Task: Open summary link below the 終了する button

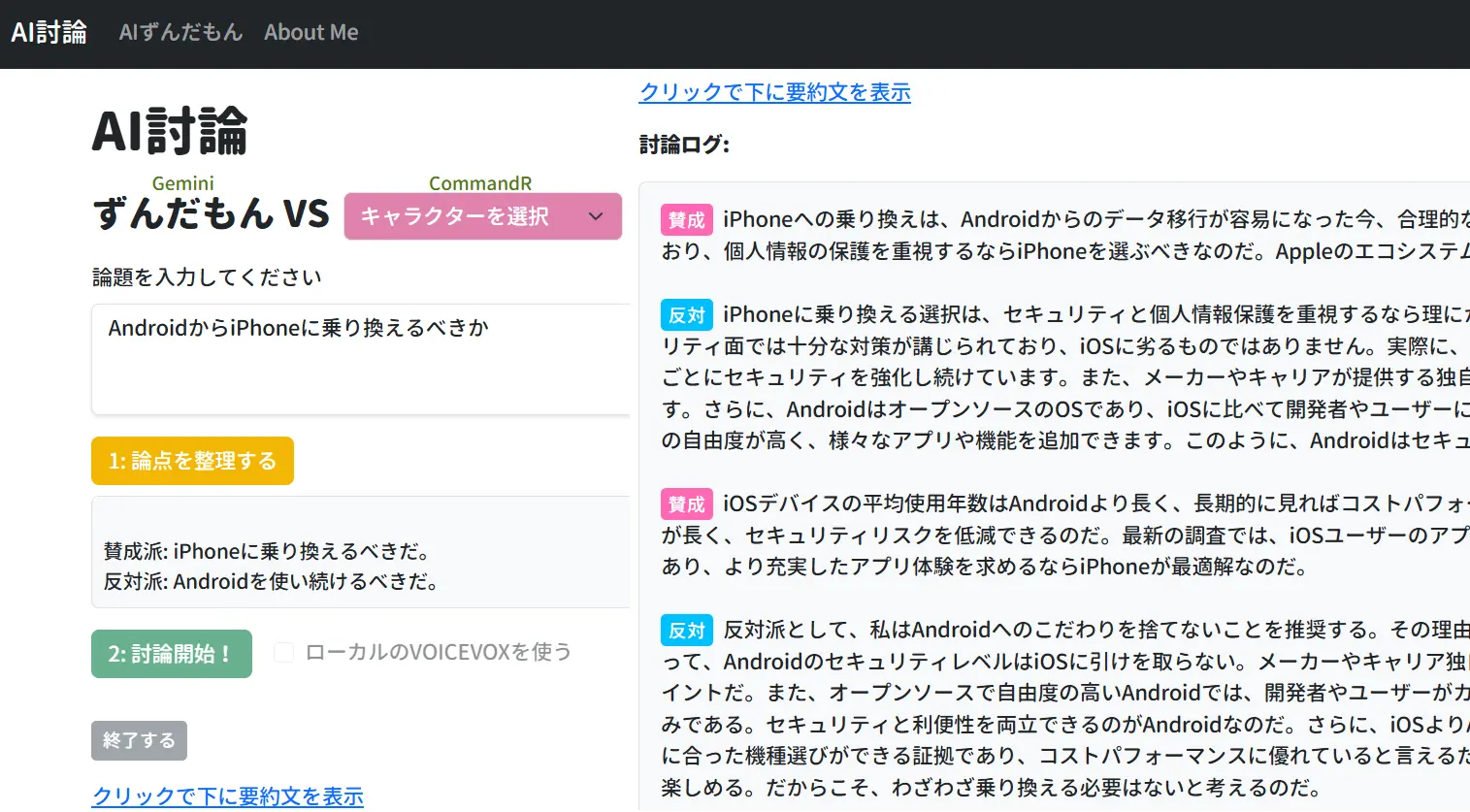Action: pyautogui.click(x=227, y=796)
